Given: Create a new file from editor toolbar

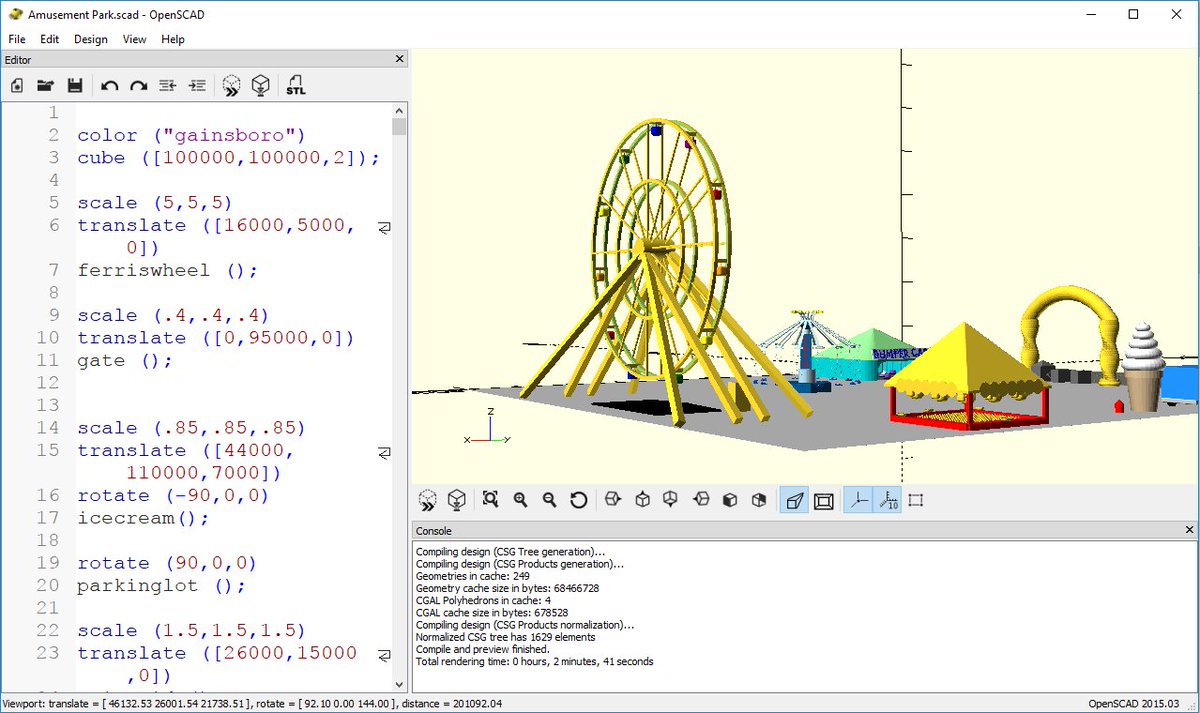Looking at the screenshot, I should coord(17,86).
